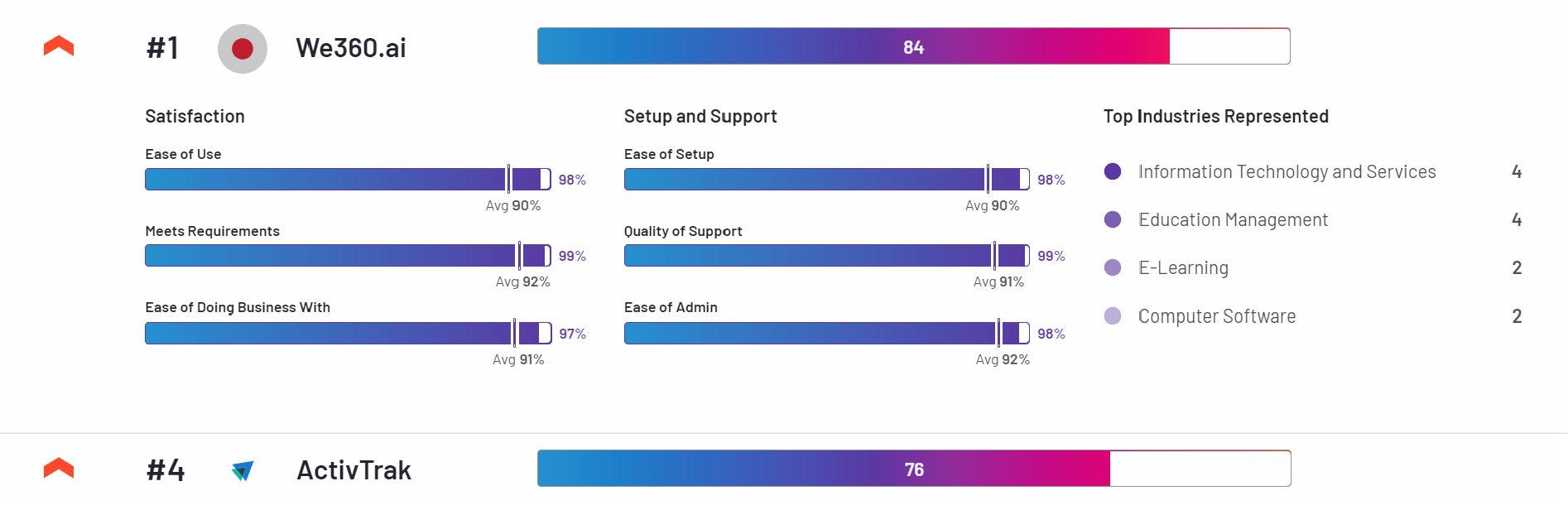1568x510 pixels.
Task: Click the Education Management legend dot
Action: pyautogui.click(x=1113, y=219)
